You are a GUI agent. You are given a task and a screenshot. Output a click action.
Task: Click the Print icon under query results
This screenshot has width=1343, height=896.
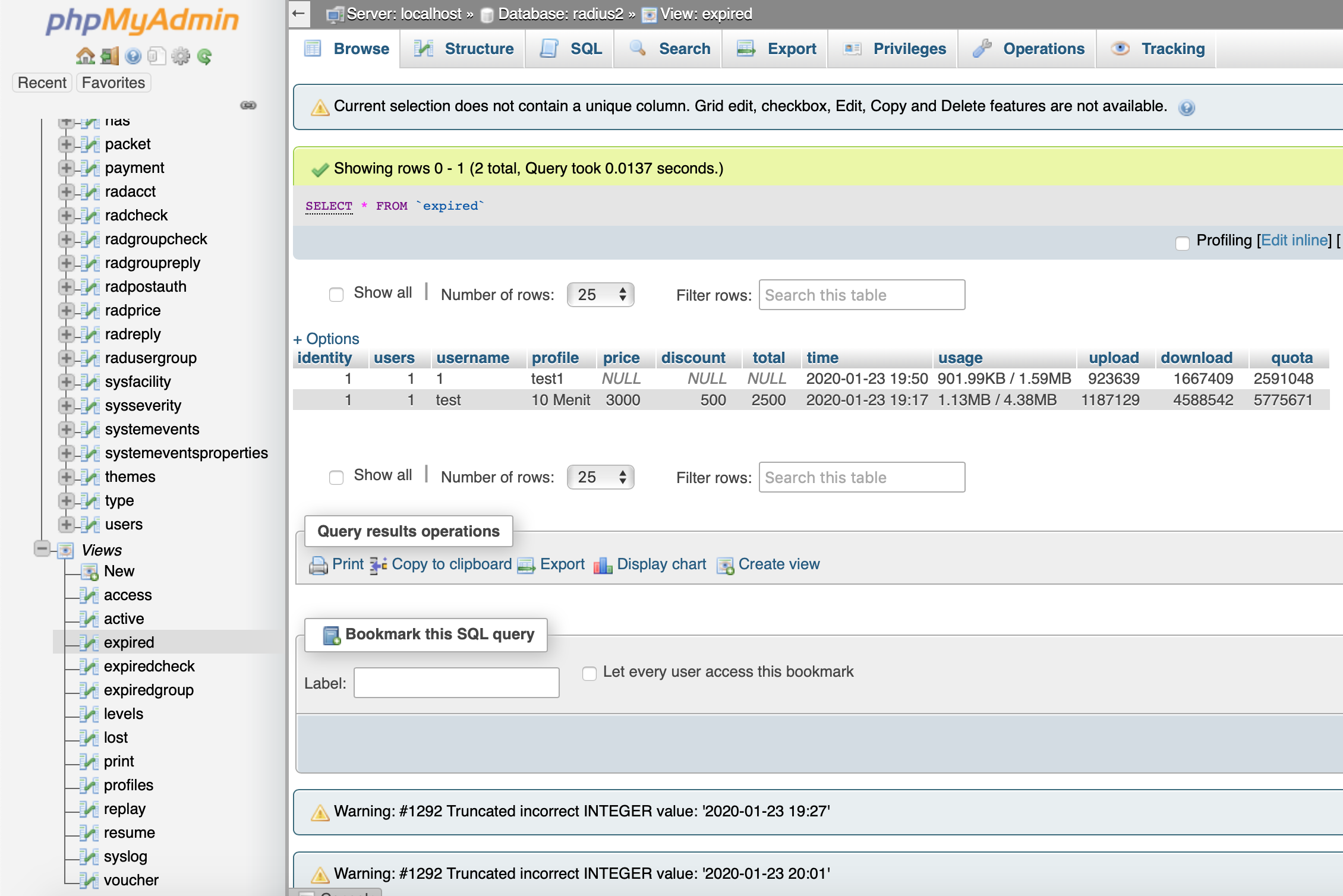319,564
